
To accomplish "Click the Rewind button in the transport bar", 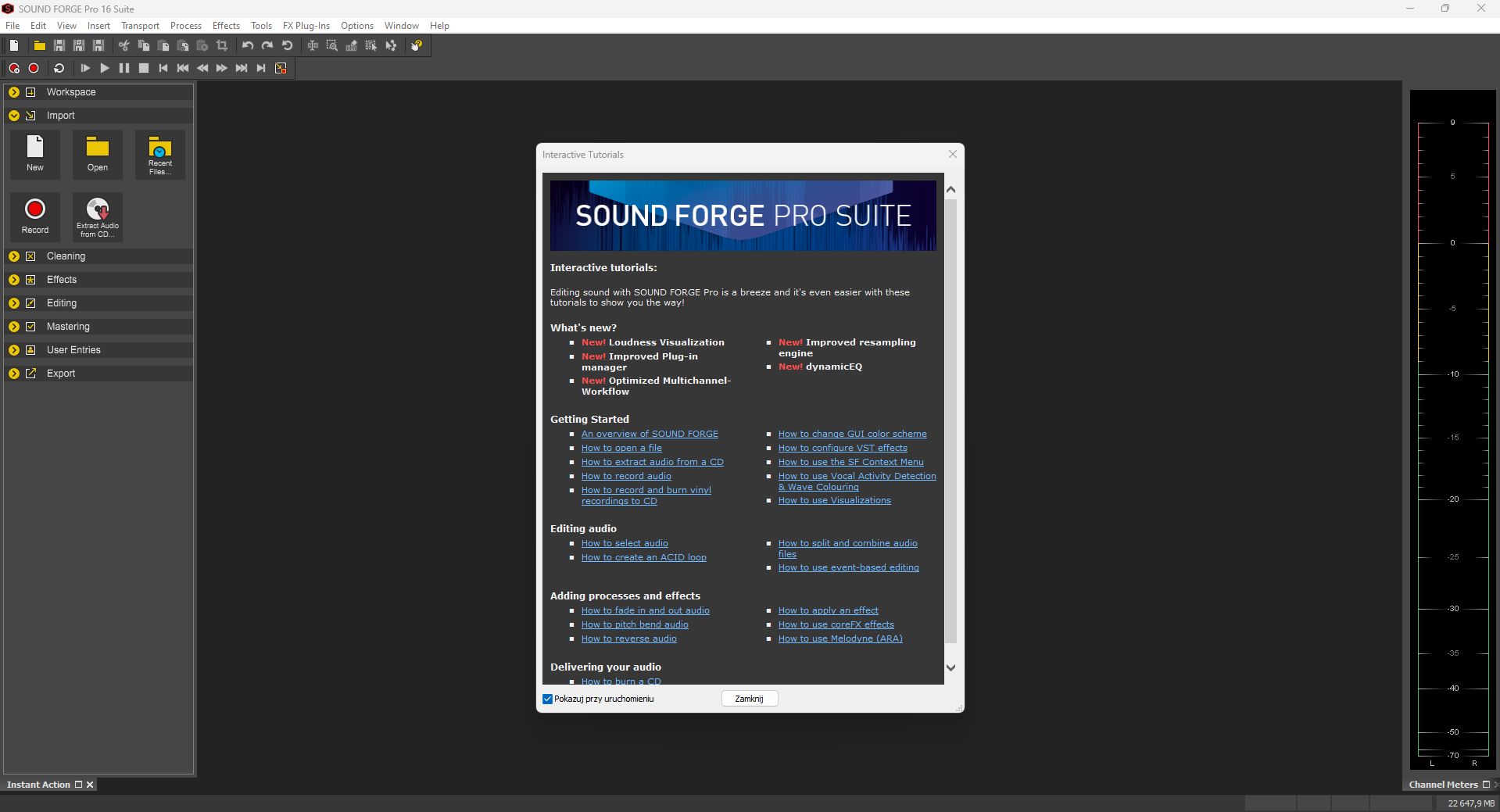I will pos(202,68).
